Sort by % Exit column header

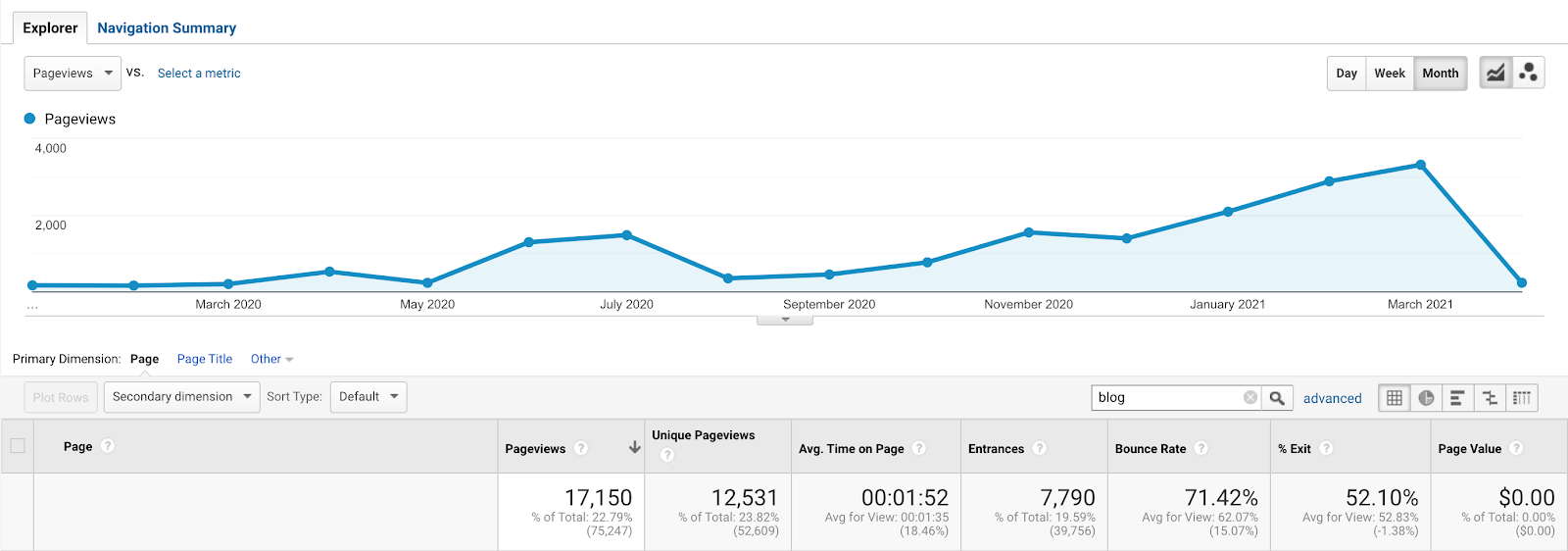tap(1295, 449)
